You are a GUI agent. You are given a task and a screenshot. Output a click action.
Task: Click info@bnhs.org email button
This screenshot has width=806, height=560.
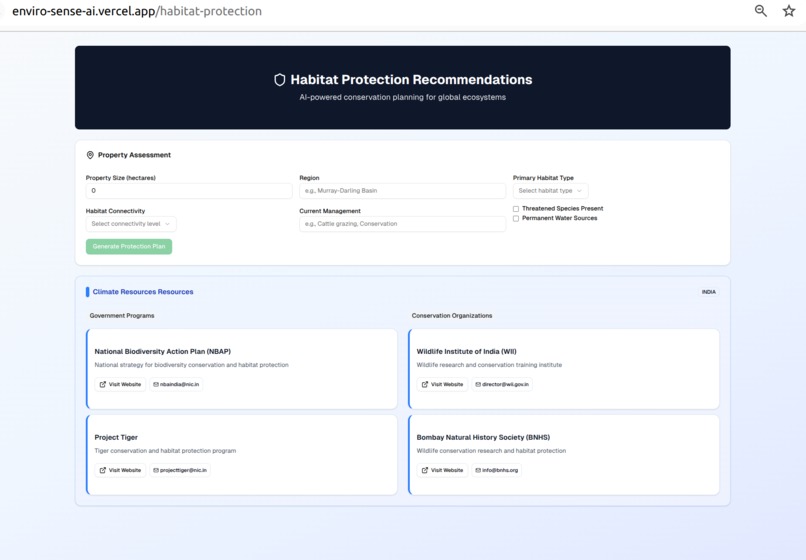497,470
